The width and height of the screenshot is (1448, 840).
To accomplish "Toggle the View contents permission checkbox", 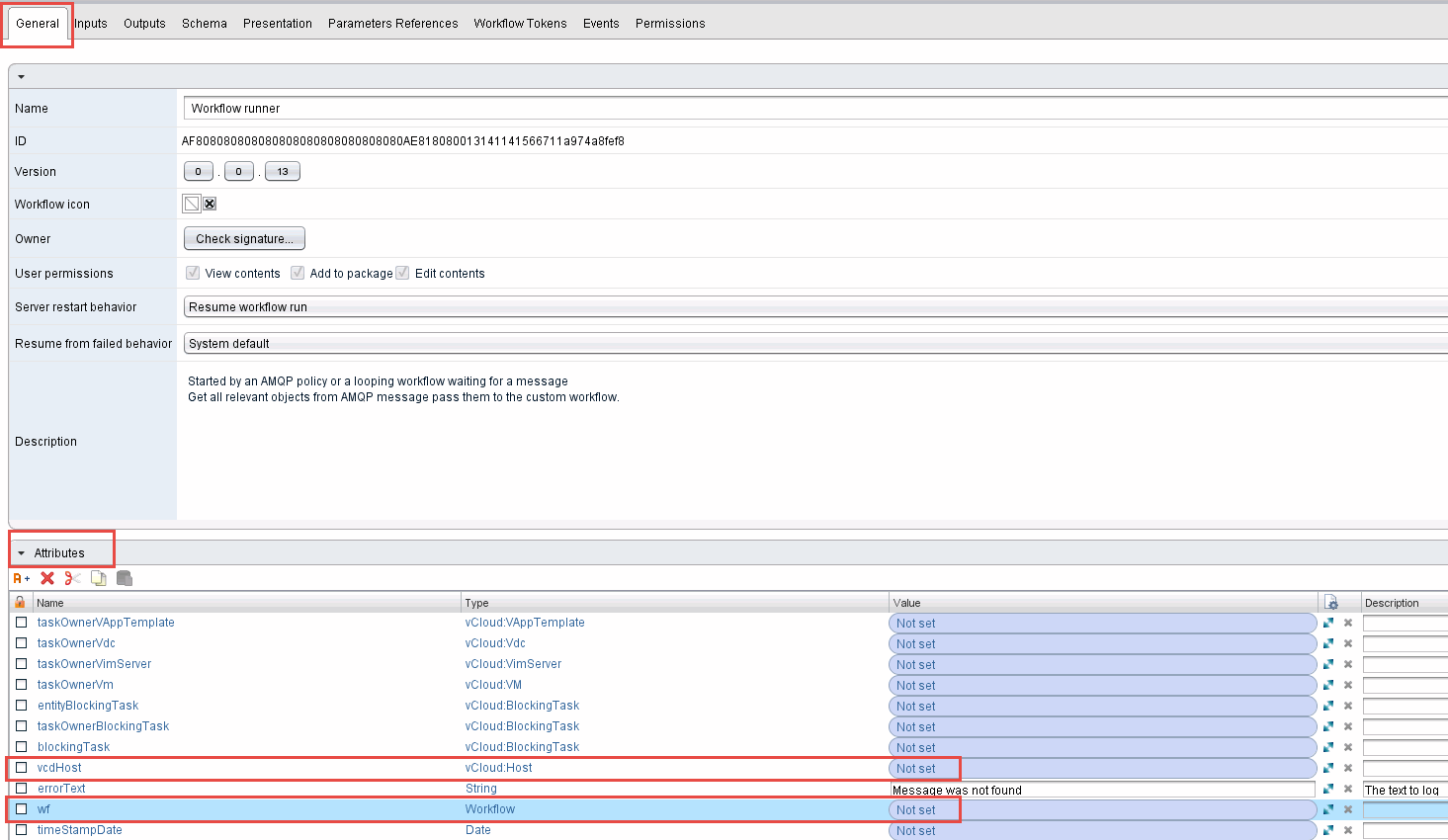I will 193,273.
